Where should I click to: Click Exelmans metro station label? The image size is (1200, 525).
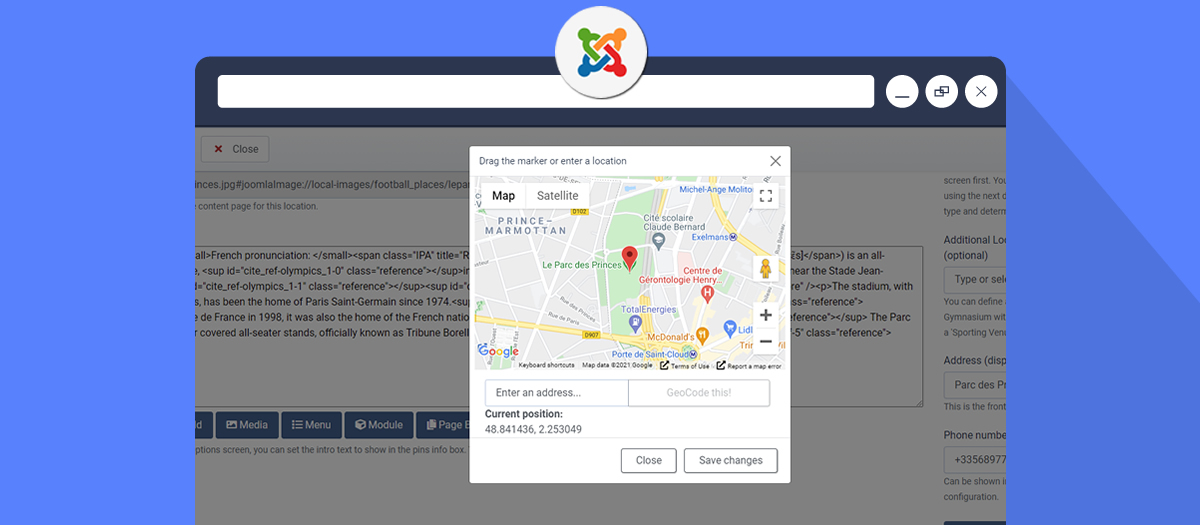point(708,236)
